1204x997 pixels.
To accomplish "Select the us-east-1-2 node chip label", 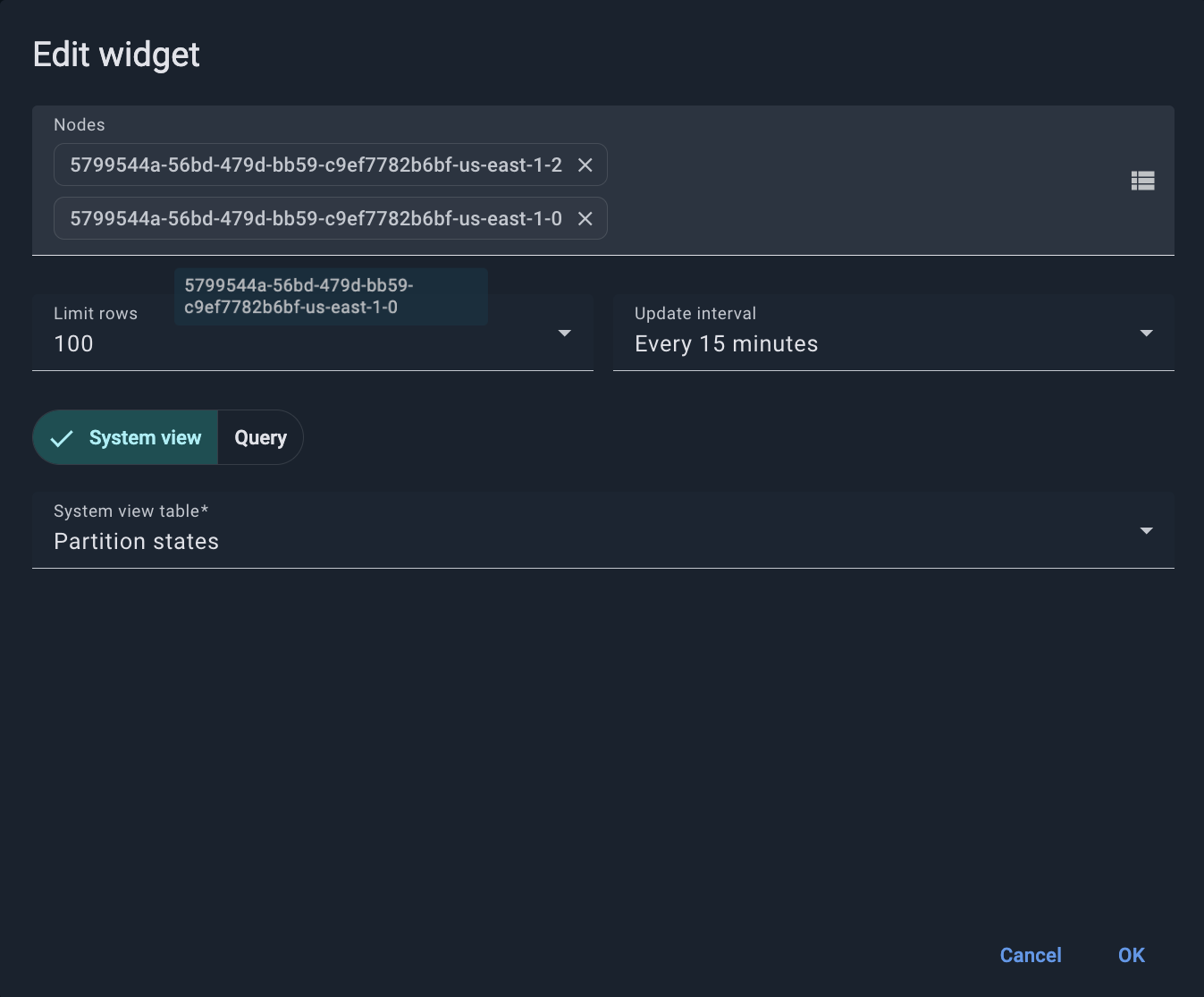I will pyautogui.click(x=316, y=165).
